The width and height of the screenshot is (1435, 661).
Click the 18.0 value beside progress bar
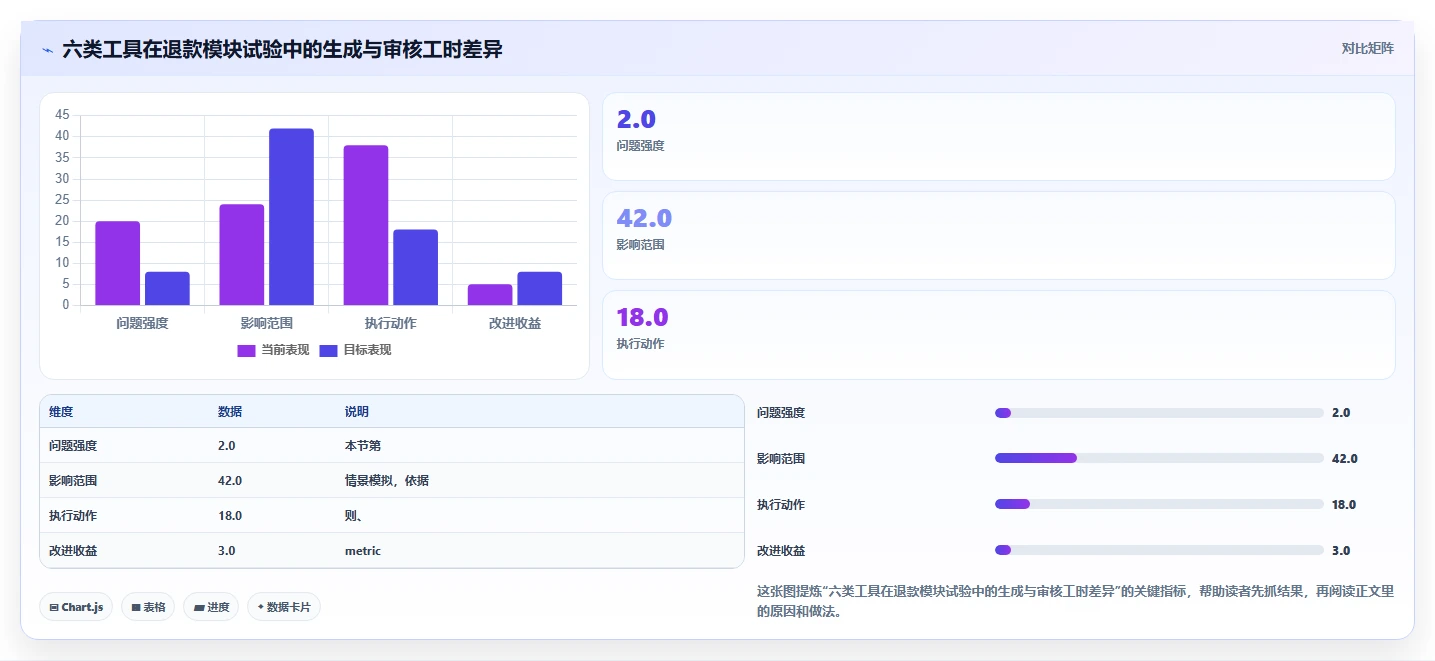pyautogui.click(x=1344, y=504)
